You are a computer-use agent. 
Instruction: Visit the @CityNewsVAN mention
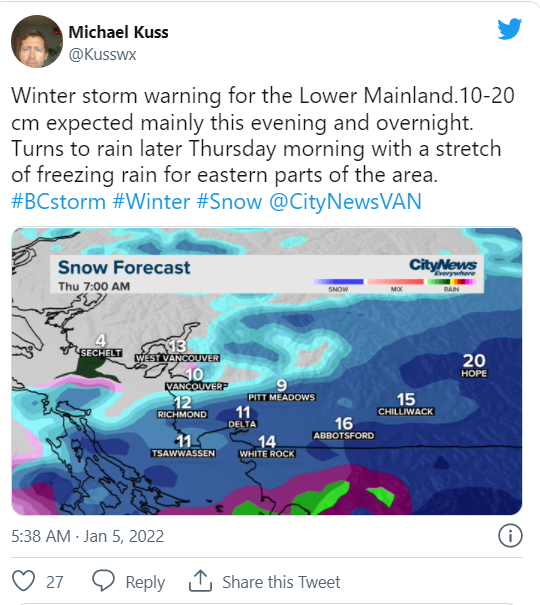345,201
